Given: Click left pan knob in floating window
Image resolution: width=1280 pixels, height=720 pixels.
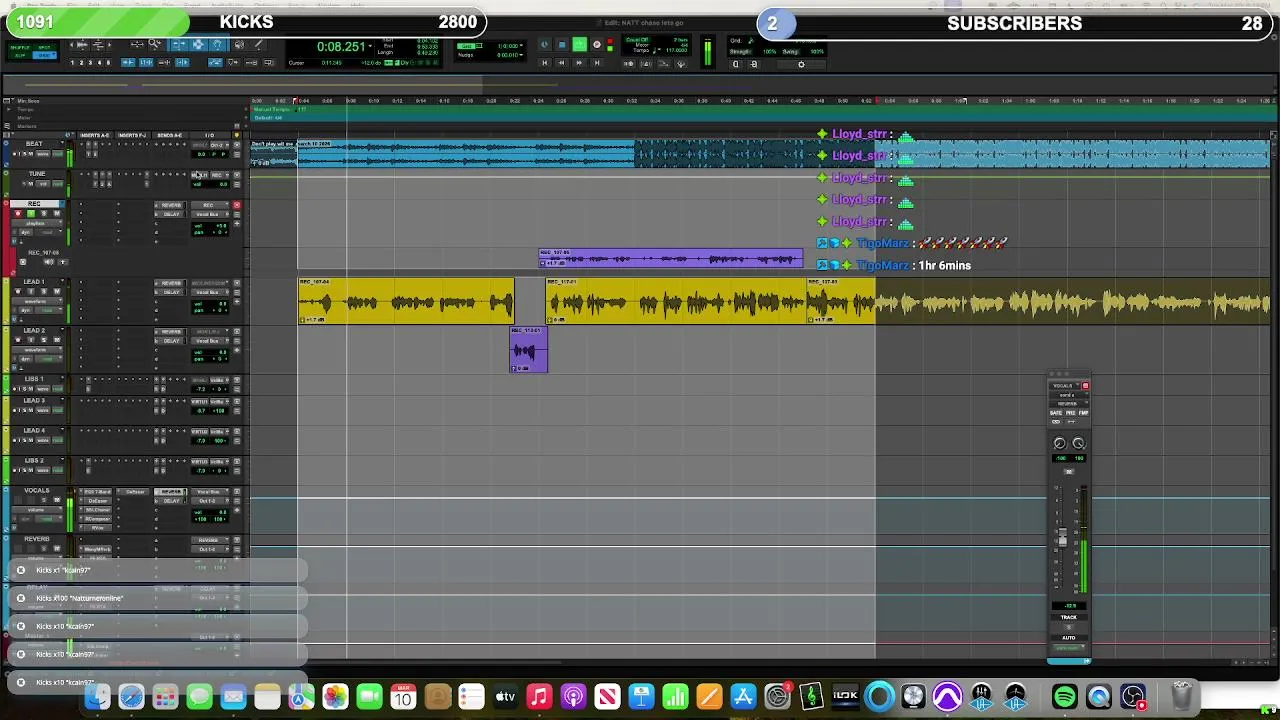Looking at the screenshot, I should (x=1059, y=443).
